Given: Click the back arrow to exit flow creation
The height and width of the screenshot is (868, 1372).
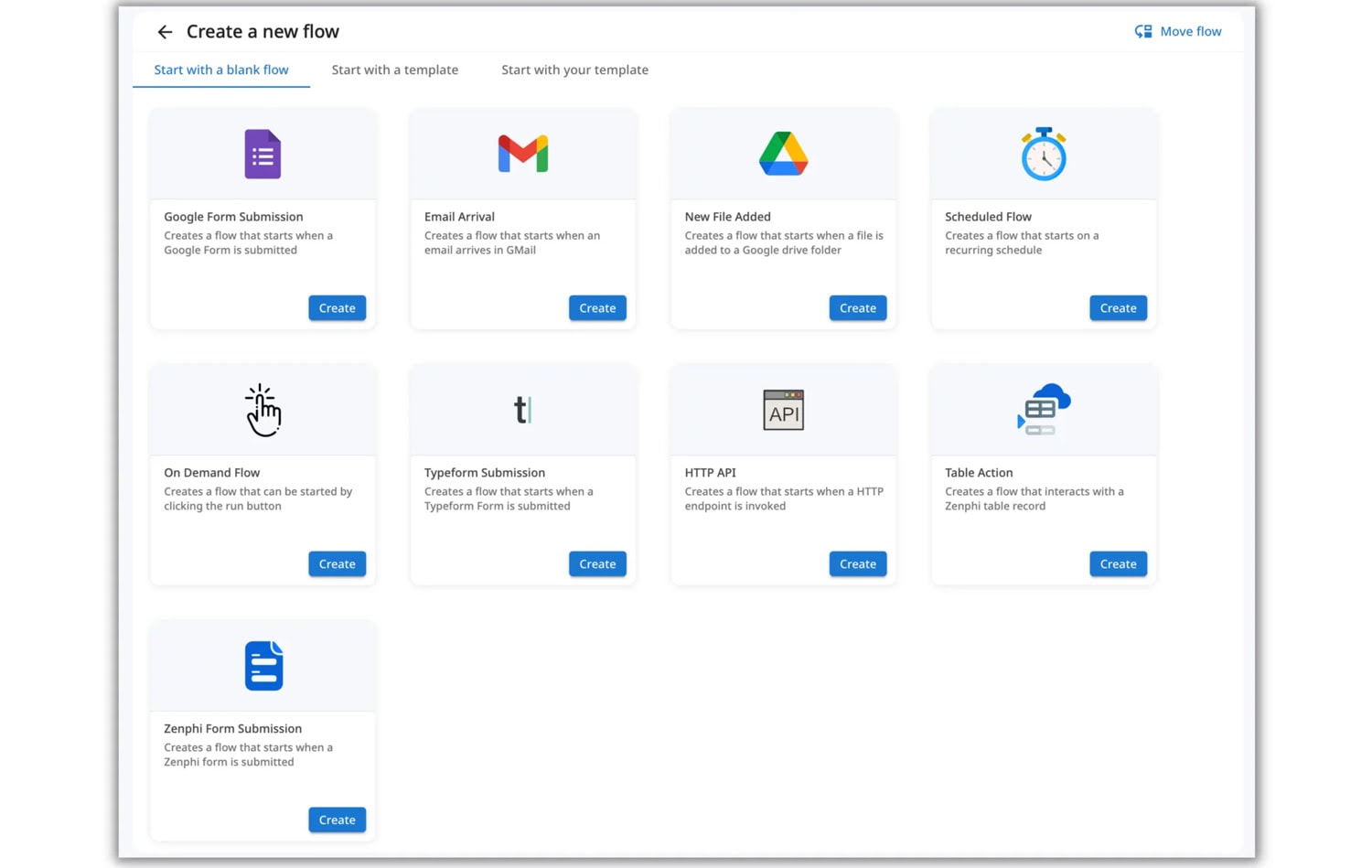Looking at the screenshot, I should (164, 31).
